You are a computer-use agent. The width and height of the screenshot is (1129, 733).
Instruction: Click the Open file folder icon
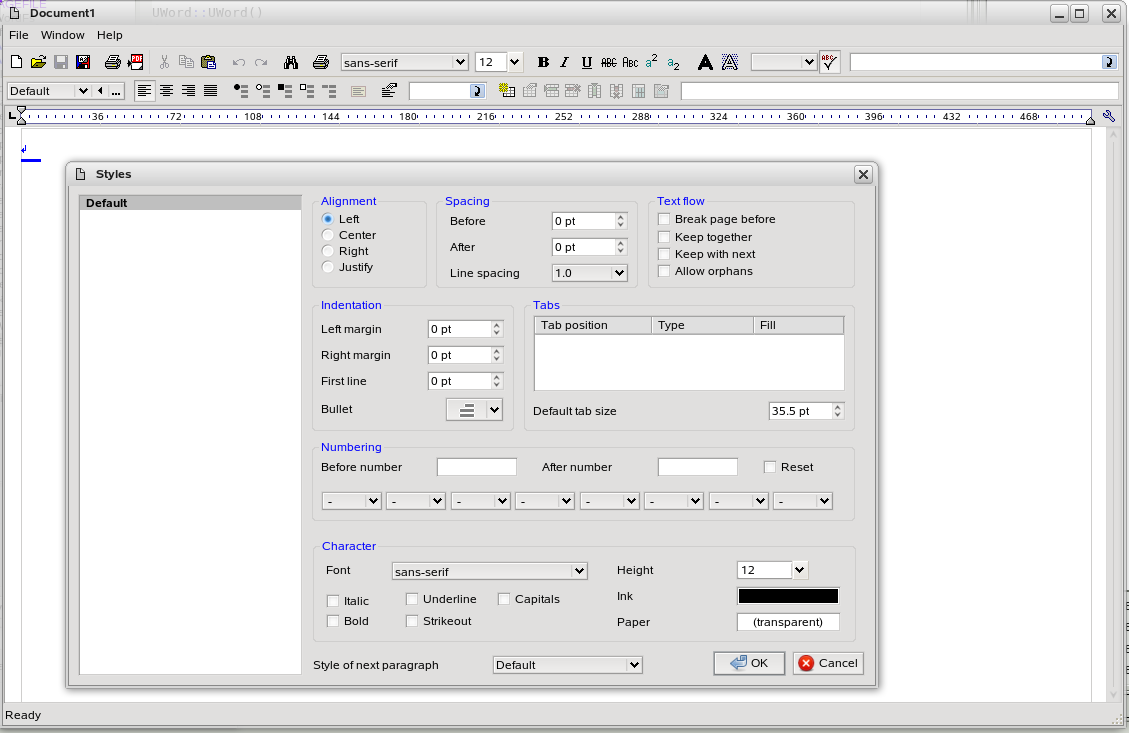pyautogui.click(x=38, y=62)
